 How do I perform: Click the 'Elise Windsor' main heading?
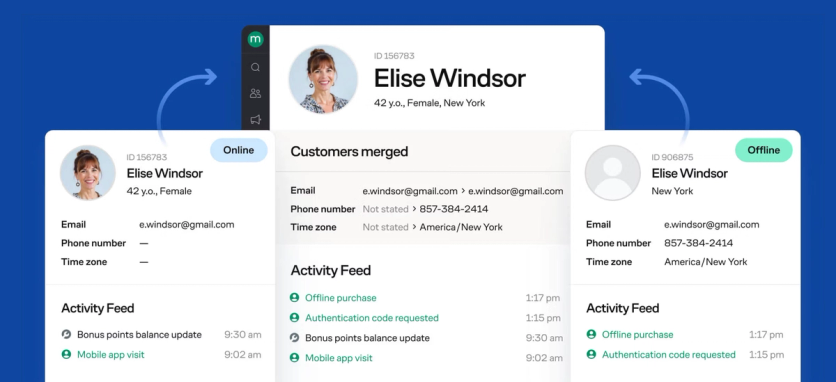pos(449,79)
